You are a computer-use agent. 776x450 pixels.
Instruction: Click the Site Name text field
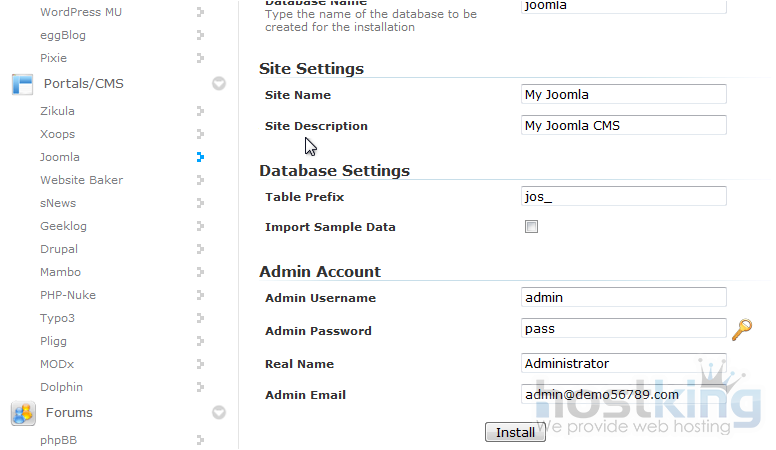pos(624,95)
